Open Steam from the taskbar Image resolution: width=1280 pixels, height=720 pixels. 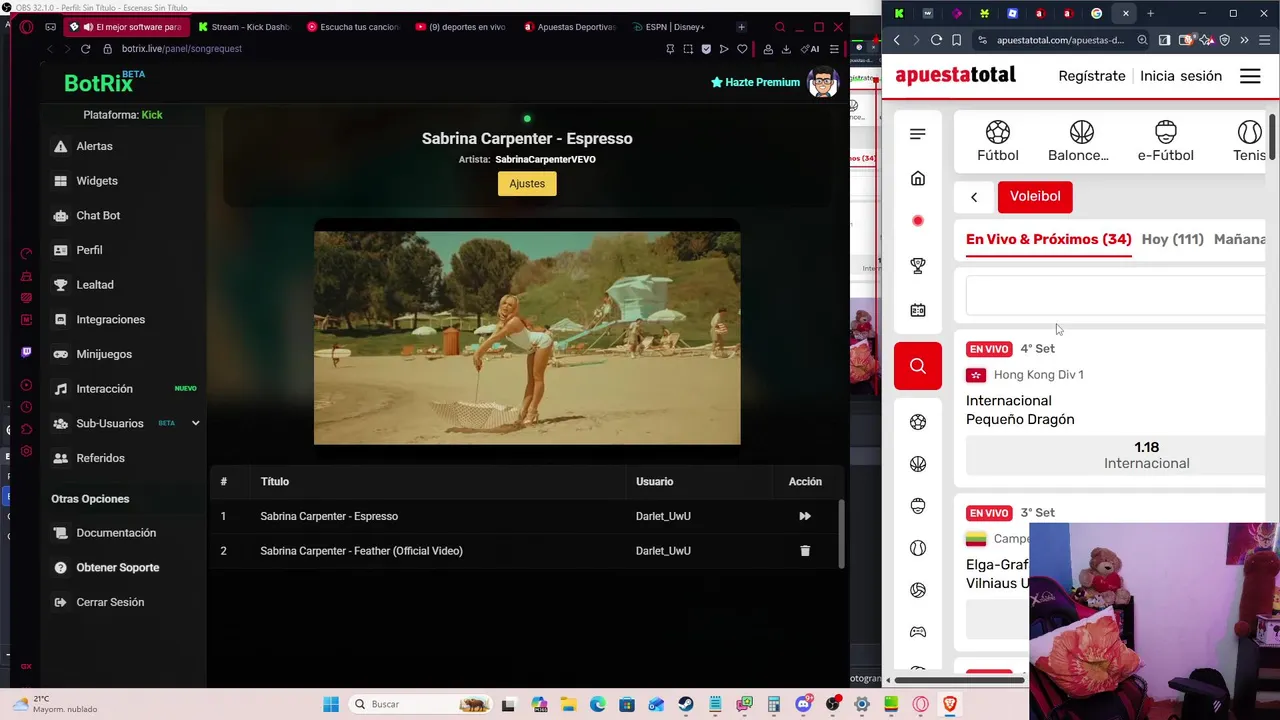(x=686, y=704)
